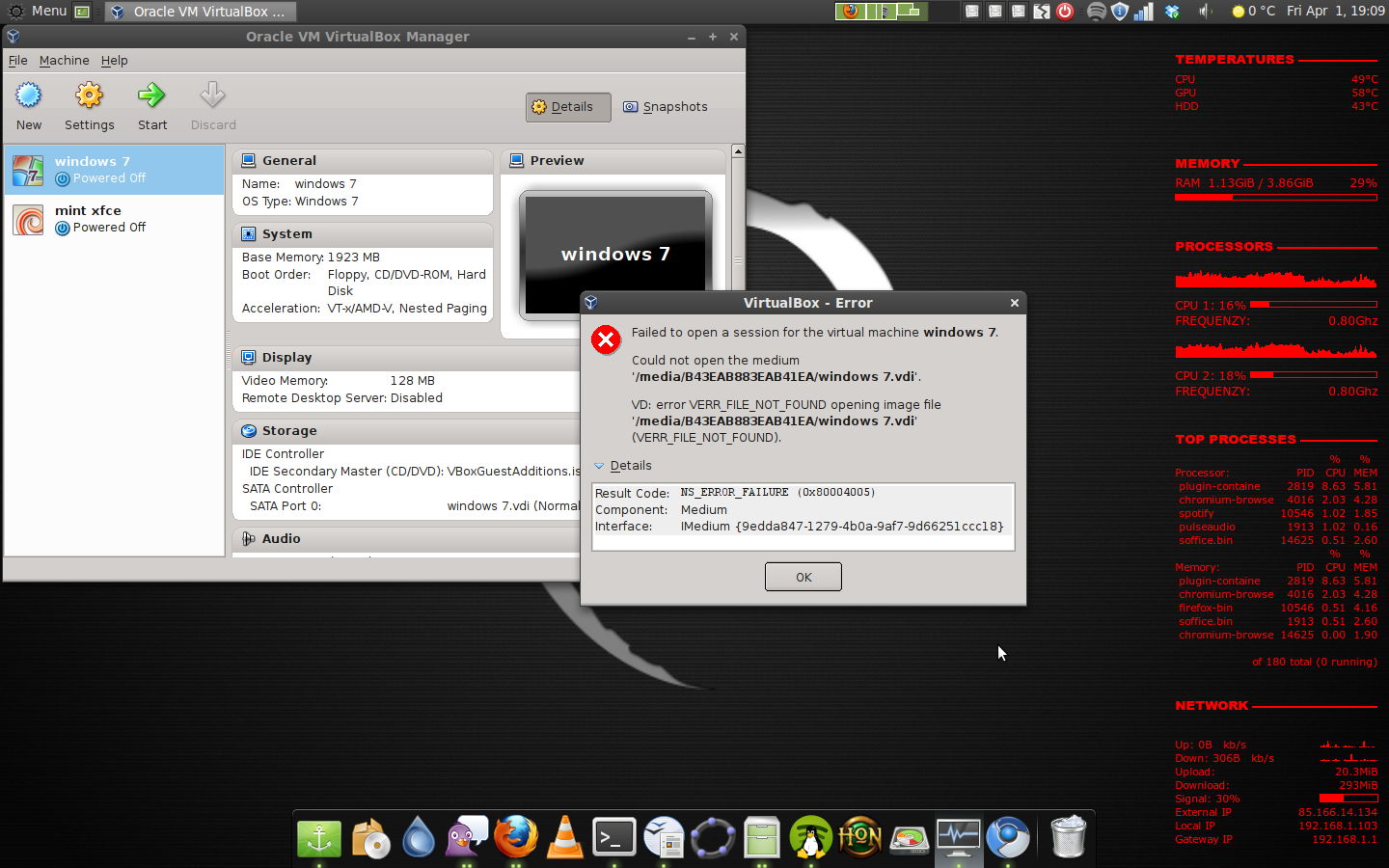Launch Spotify penguin icon from dock

coord(811,837)
